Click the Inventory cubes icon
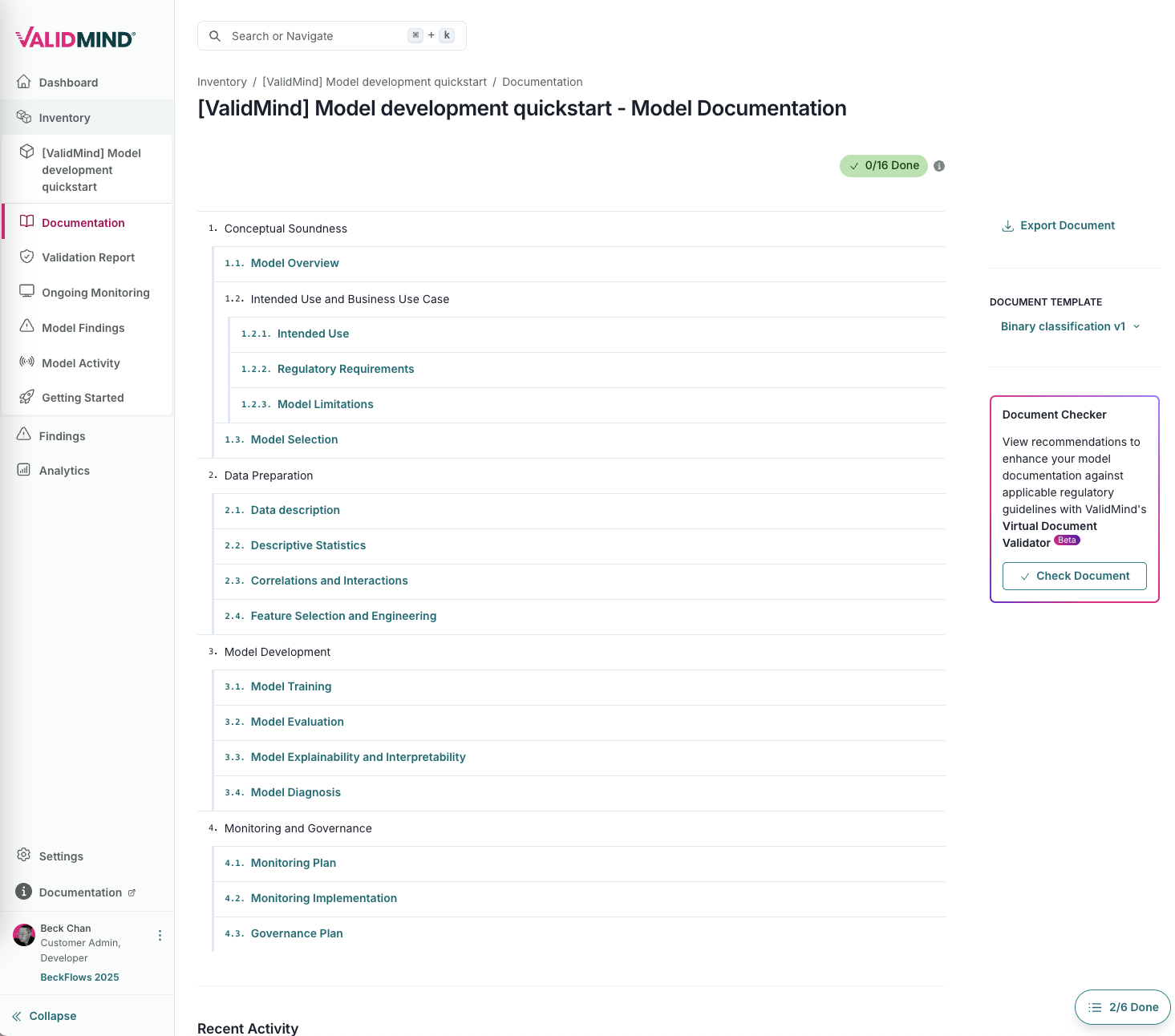Screen dimensions: 1175x1036 point(24,117)
